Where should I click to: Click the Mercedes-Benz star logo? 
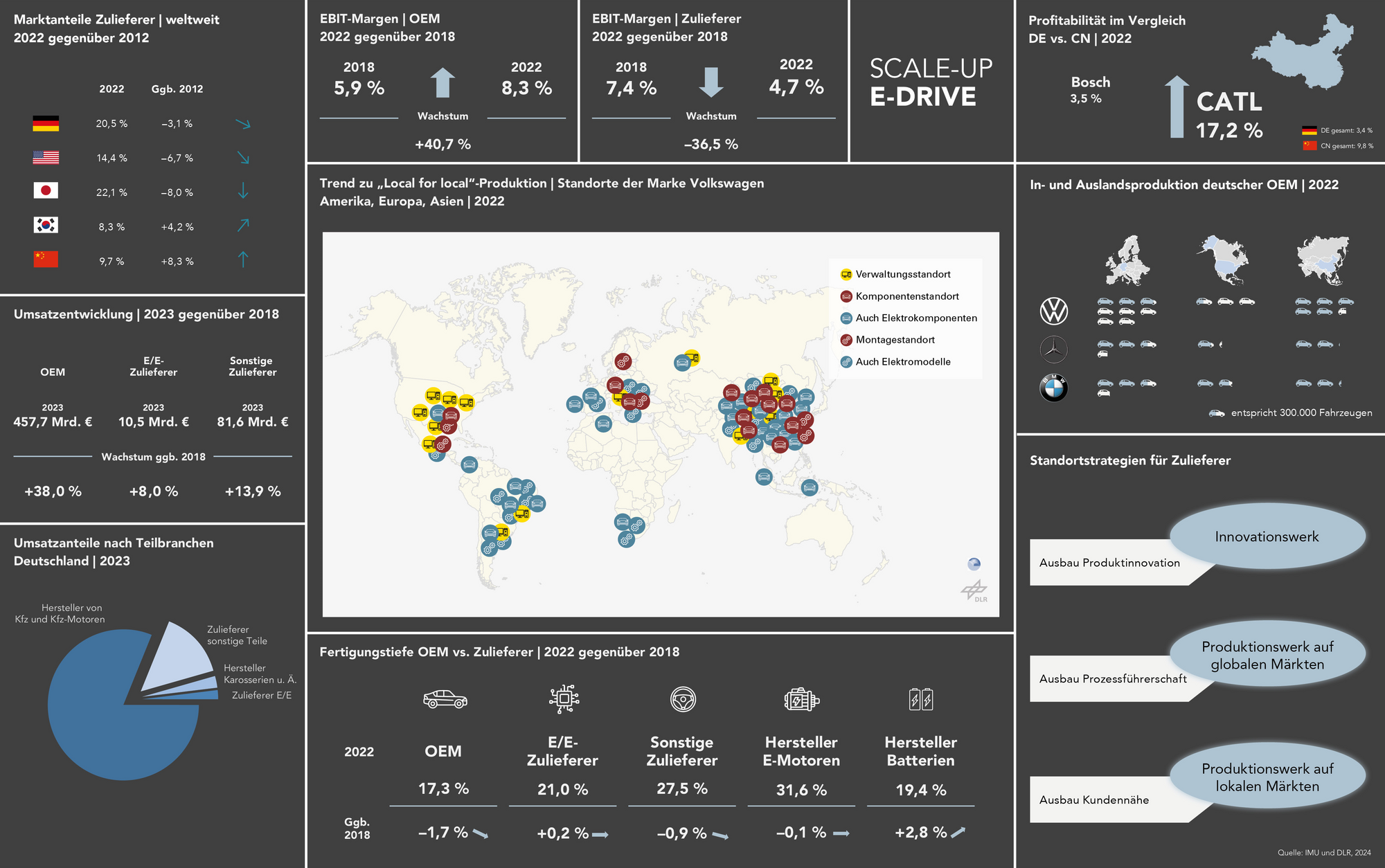(1054, 350)
